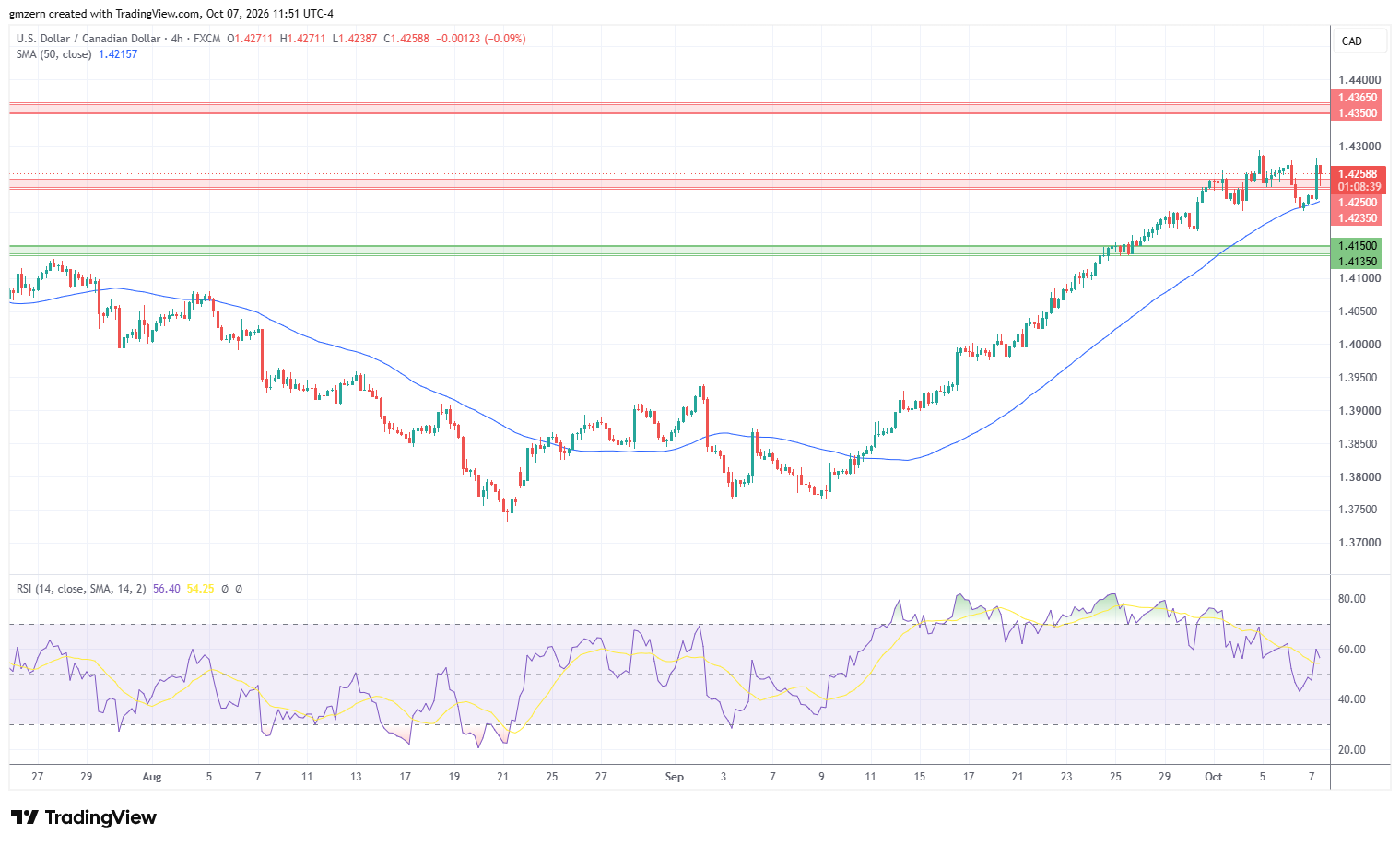The height and width of the screenshot is (845, 1400).
Task: Click the SMA value 1.42157
Action: coord(118,54)
